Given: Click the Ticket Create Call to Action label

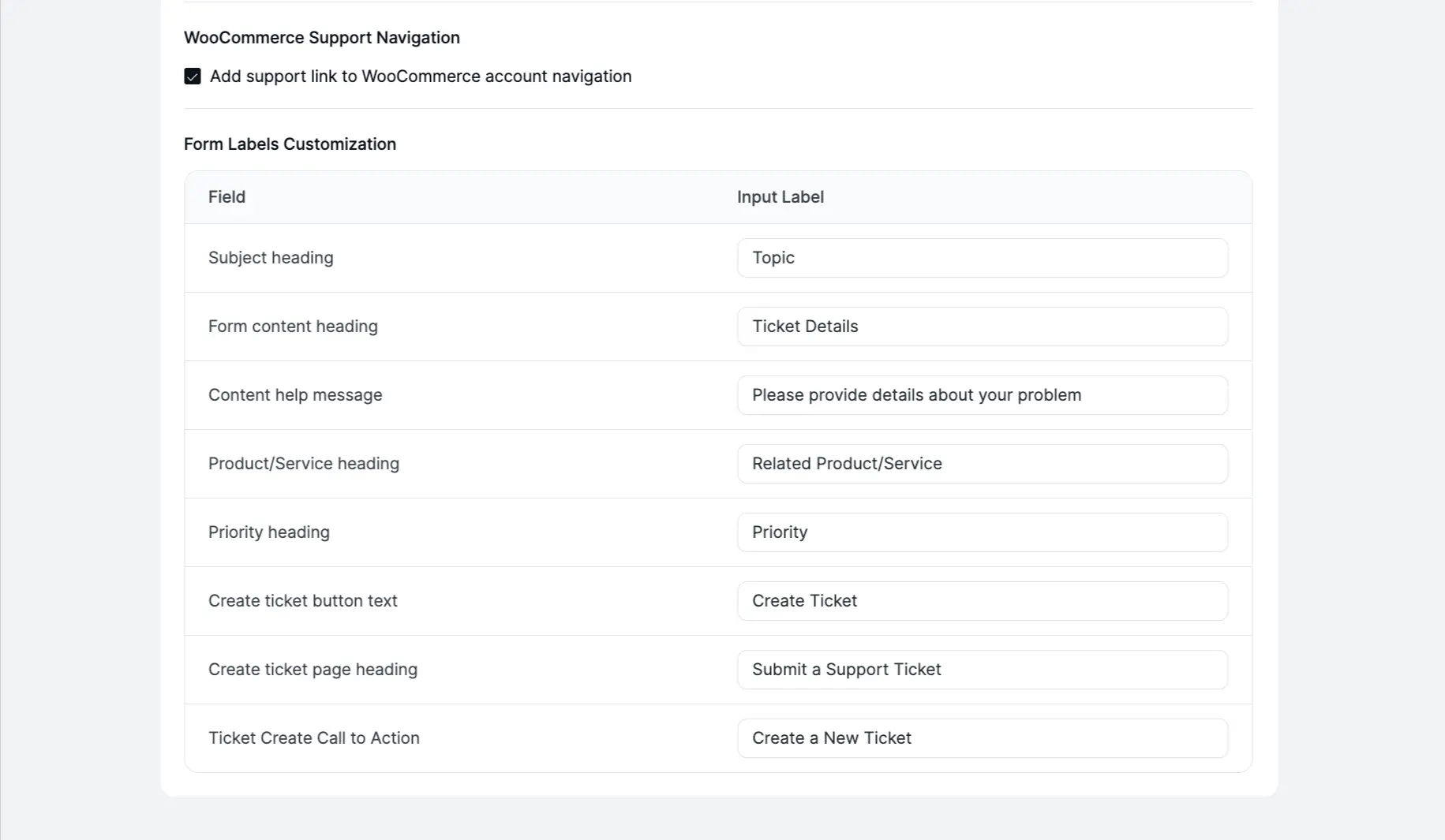Looking at the screenshot, I should click(314, 737).
